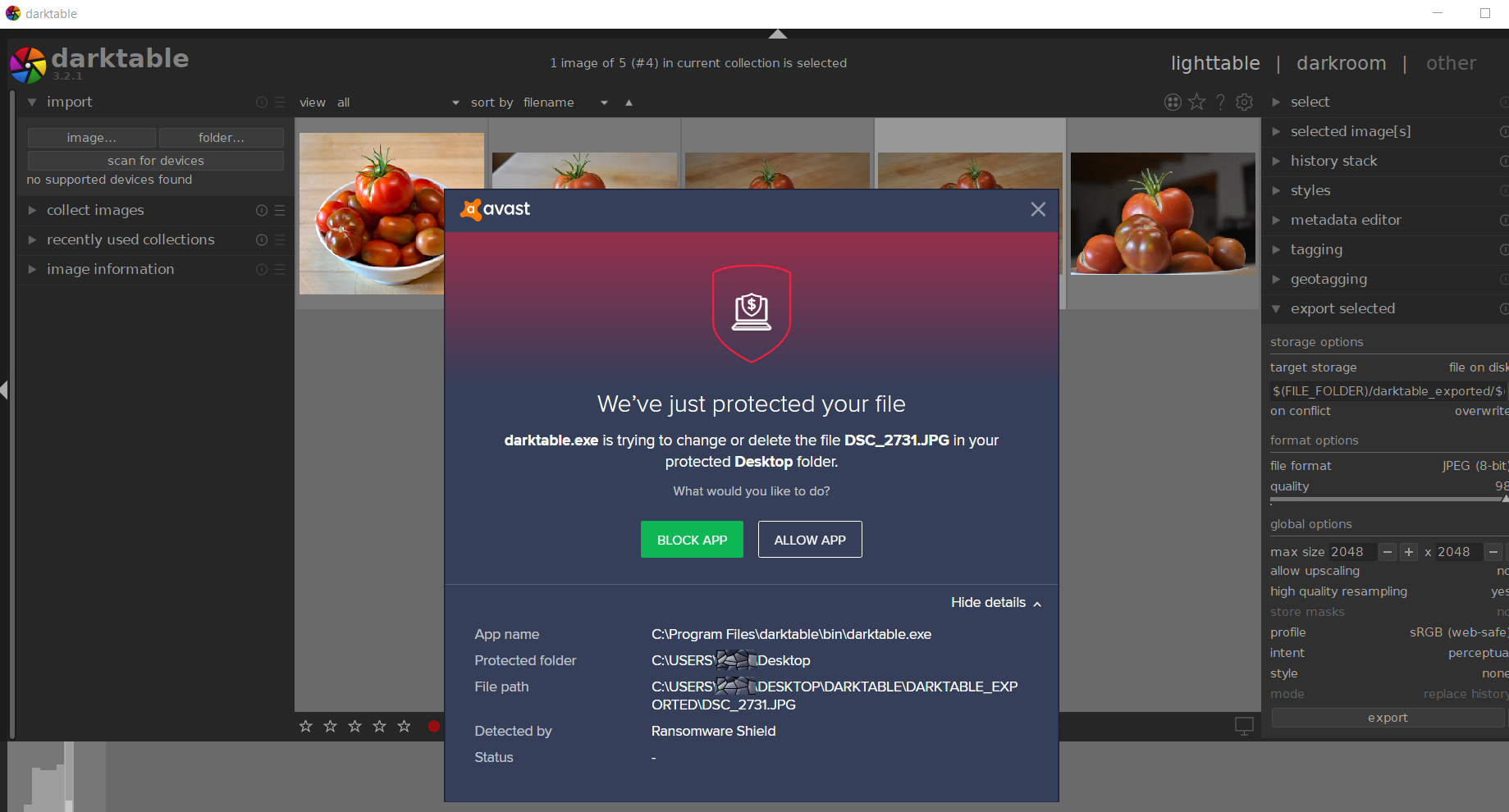Hide details in Avast dialog
Image resolution: width=1509 pixels, height=812 pixels.
[x=996, y=603]
